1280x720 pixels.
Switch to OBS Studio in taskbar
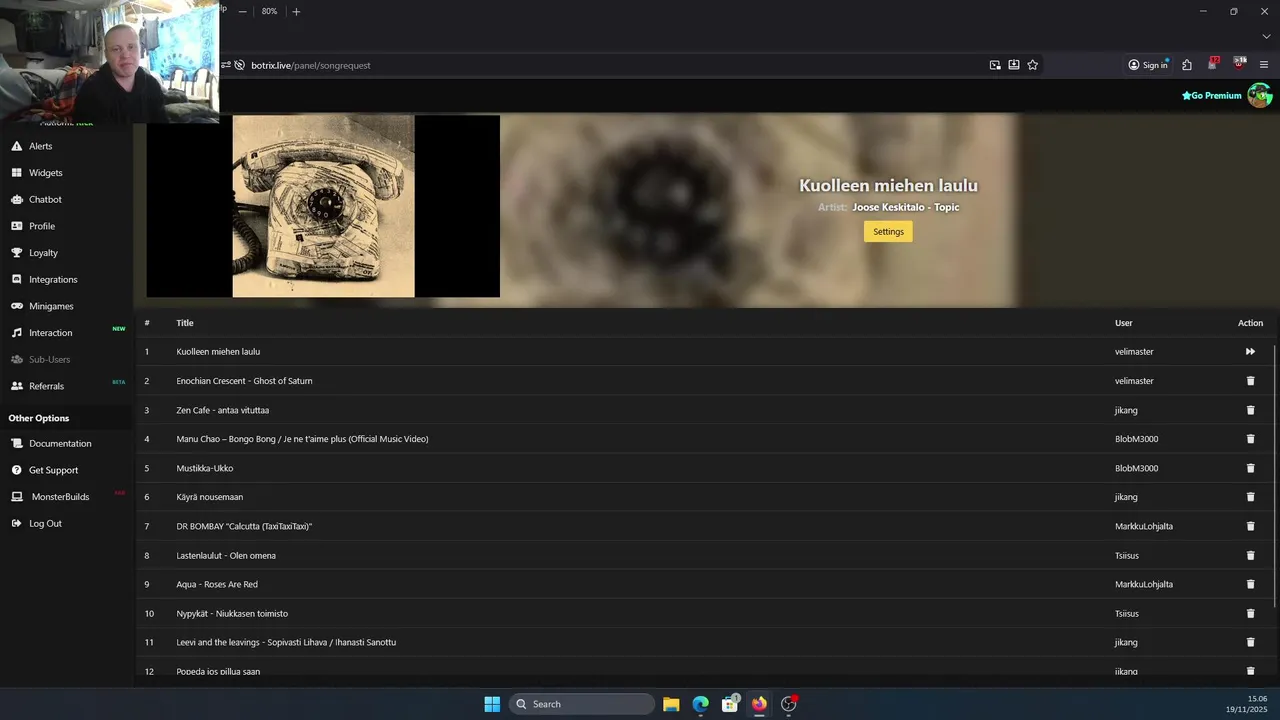pyautogui.click(x=789, y=704)
